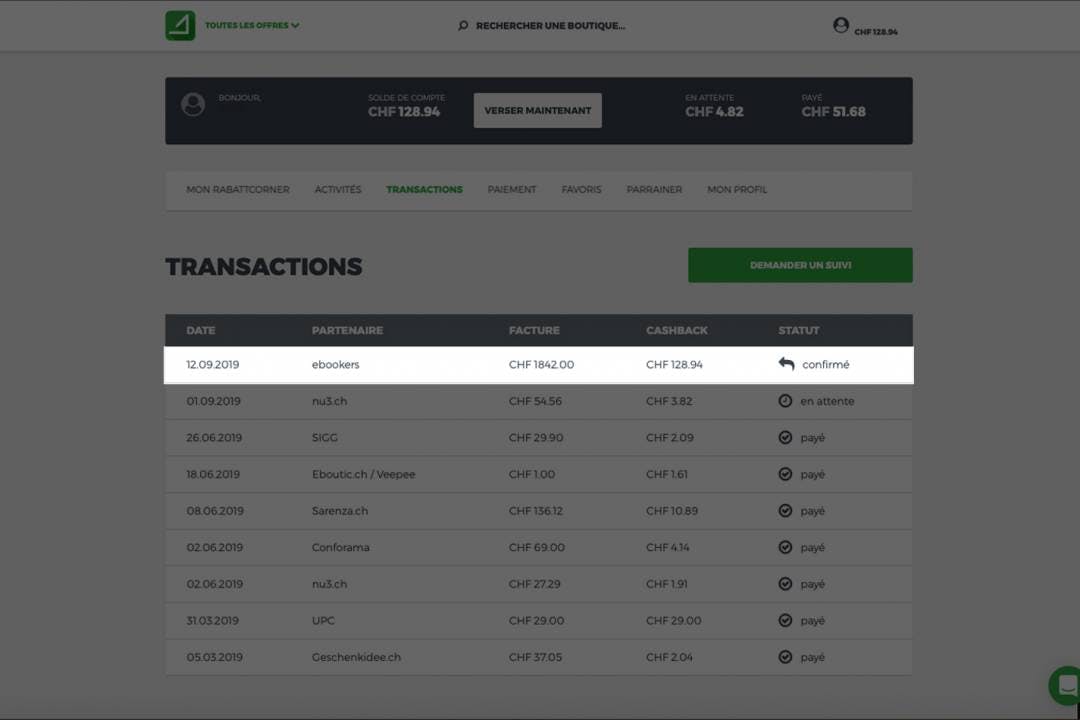Click the paid checkmark icon for SIGG

(786, 437)
